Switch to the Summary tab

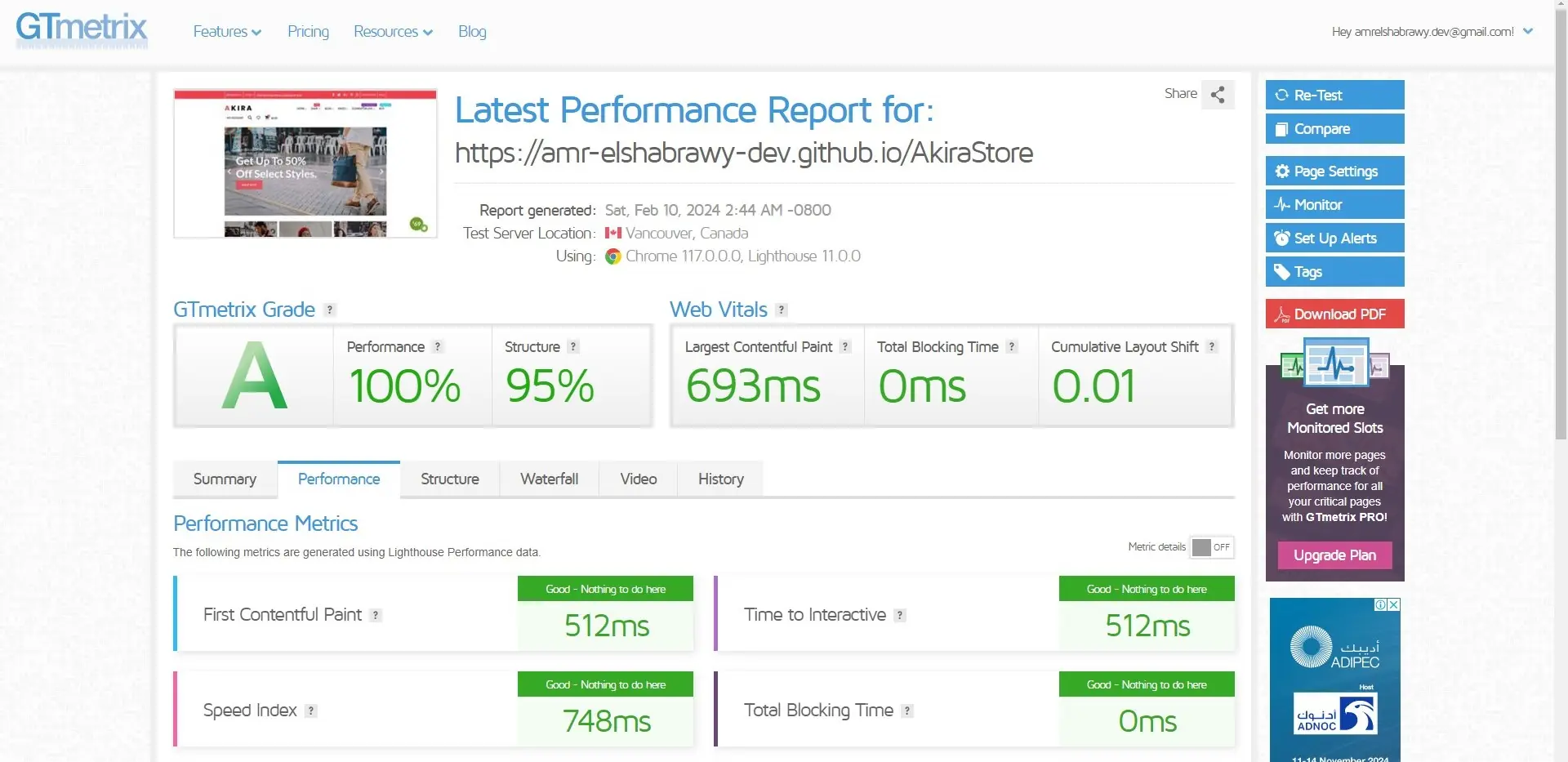click(x=225, y=479)
